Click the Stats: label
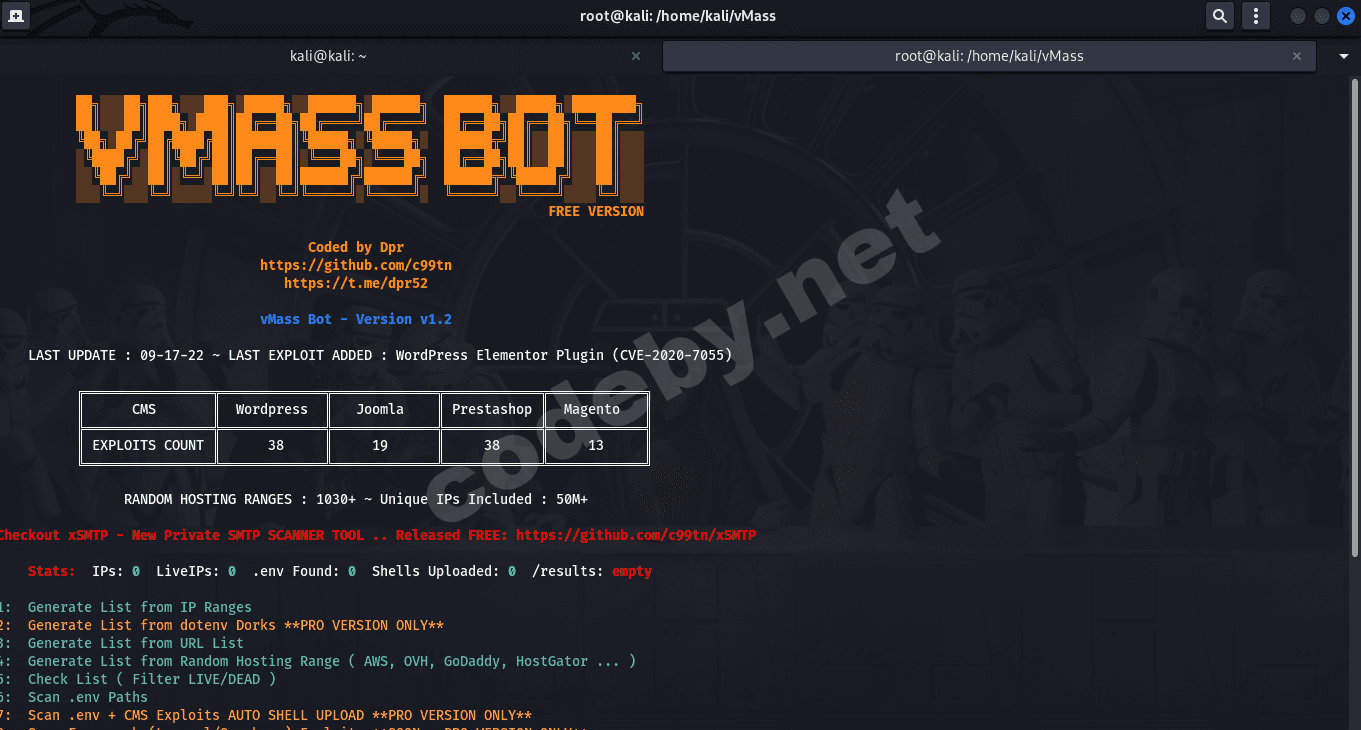The height and width of the screenshot is (730, 1361). coord(52,571)
